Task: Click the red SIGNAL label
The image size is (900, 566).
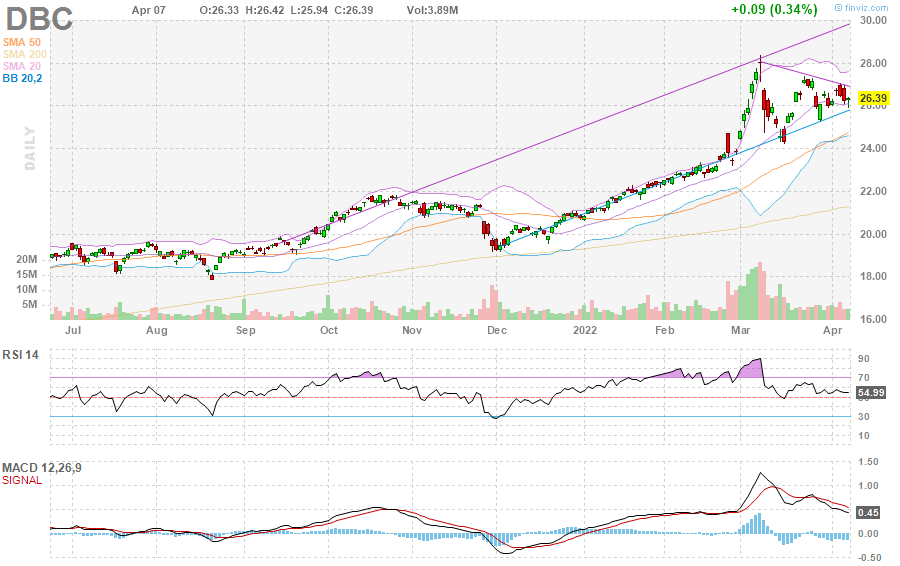Action: [22, 480]
